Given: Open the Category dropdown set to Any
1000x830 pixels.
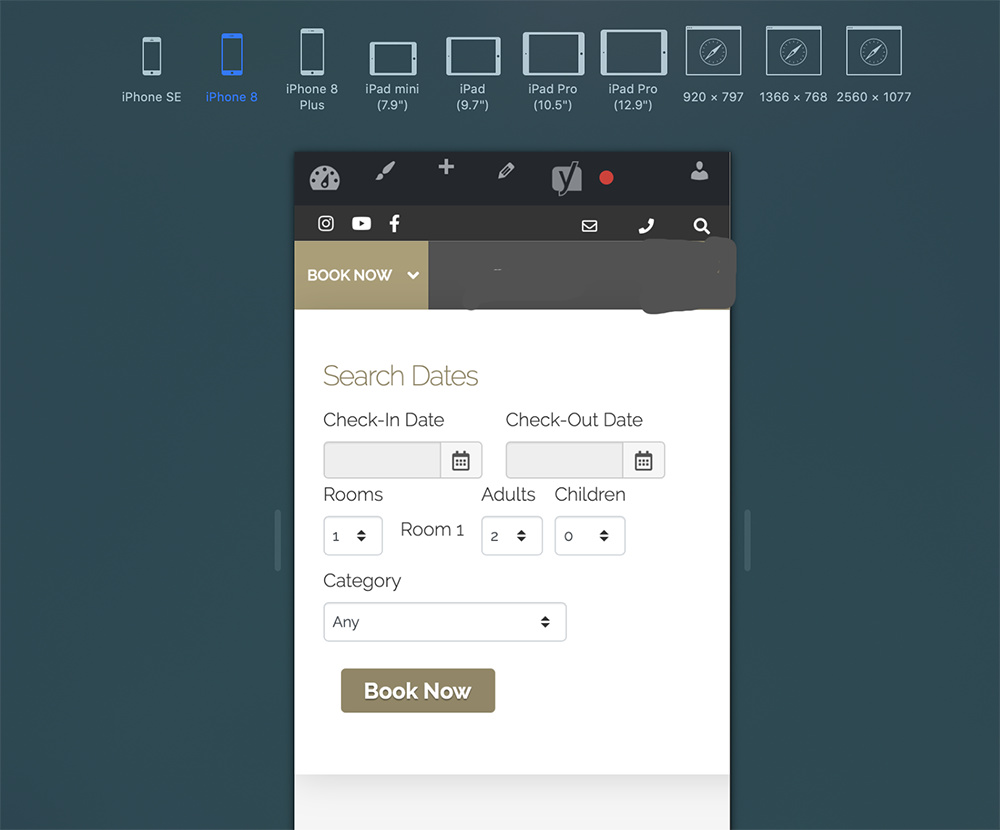Looking at the screenshot, I should click(444, 622).
